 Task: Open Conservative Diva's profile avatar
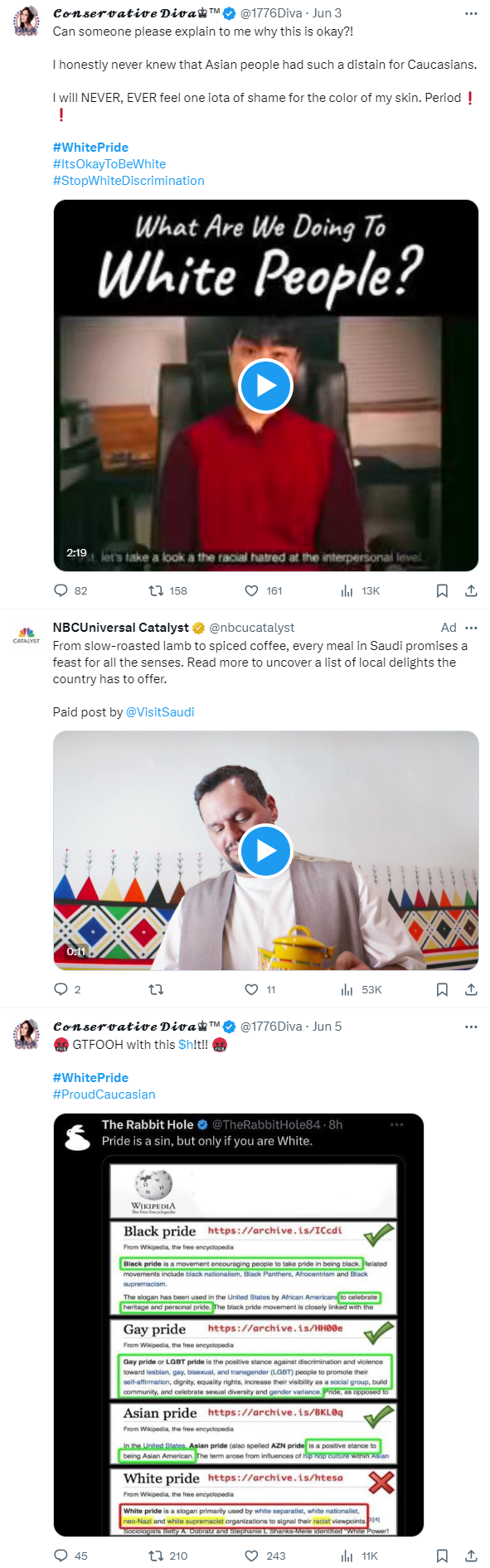pos(26,21)
